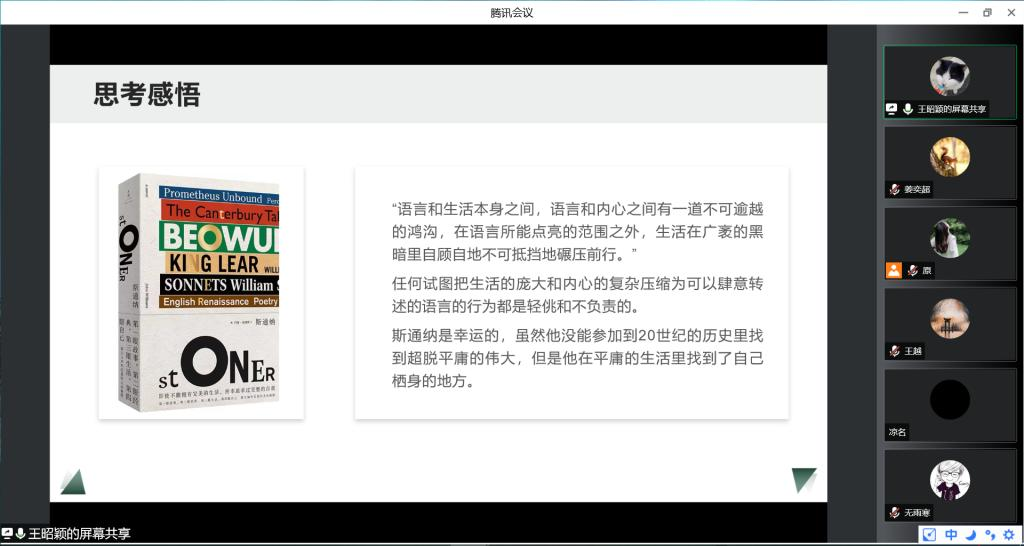Select 王越's avatar picture
Screen dimensions: 1024x546
(x=950, y=319)
